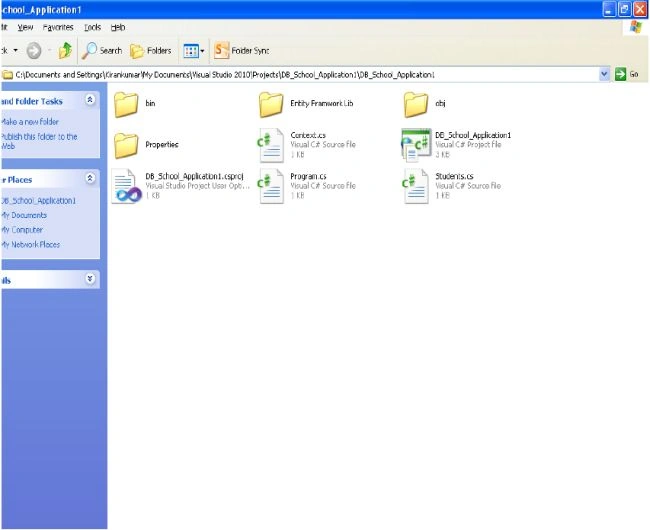
Task: Click the Go button
Action: tap(626, 74)
